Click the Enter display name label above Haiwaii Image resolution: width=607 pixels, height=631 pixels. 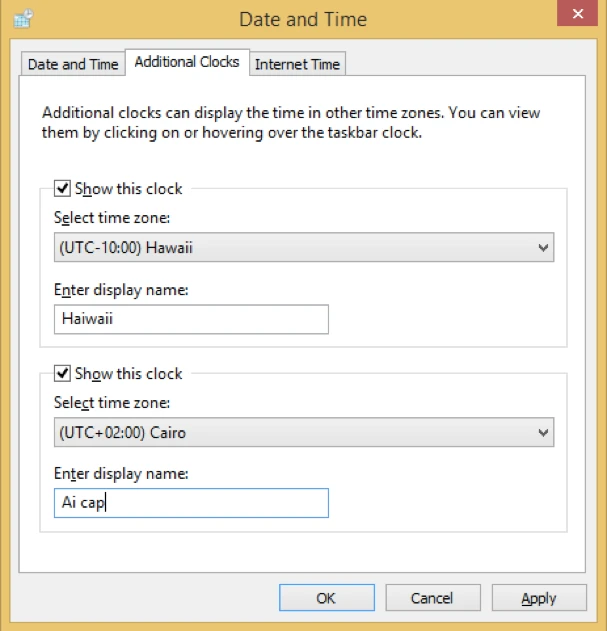click(121, 290)
